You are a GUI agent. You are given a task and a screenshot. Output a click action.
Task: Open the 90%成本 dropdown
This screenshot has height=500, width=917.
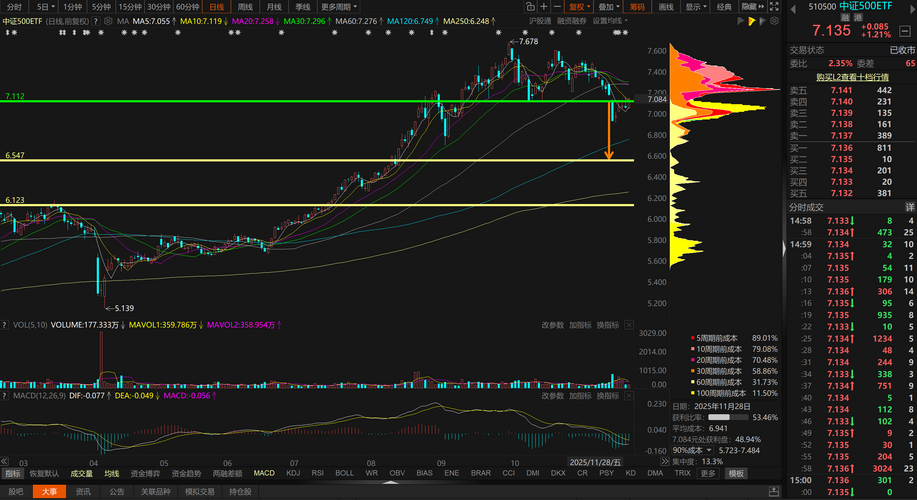(x=692, y=450)
